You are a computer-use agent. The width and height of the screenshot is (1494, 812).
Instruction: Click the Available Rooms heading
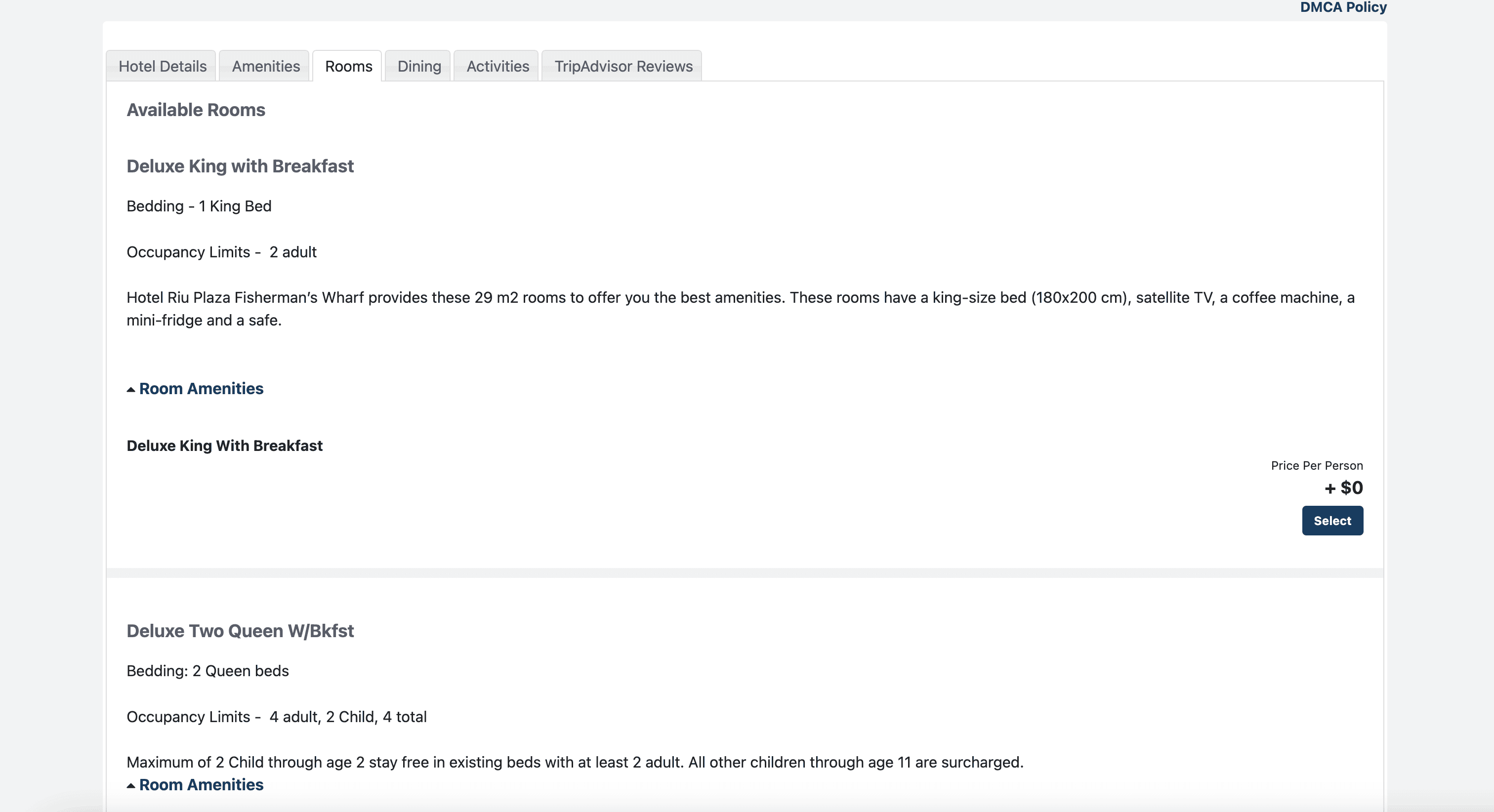(196, 110)
